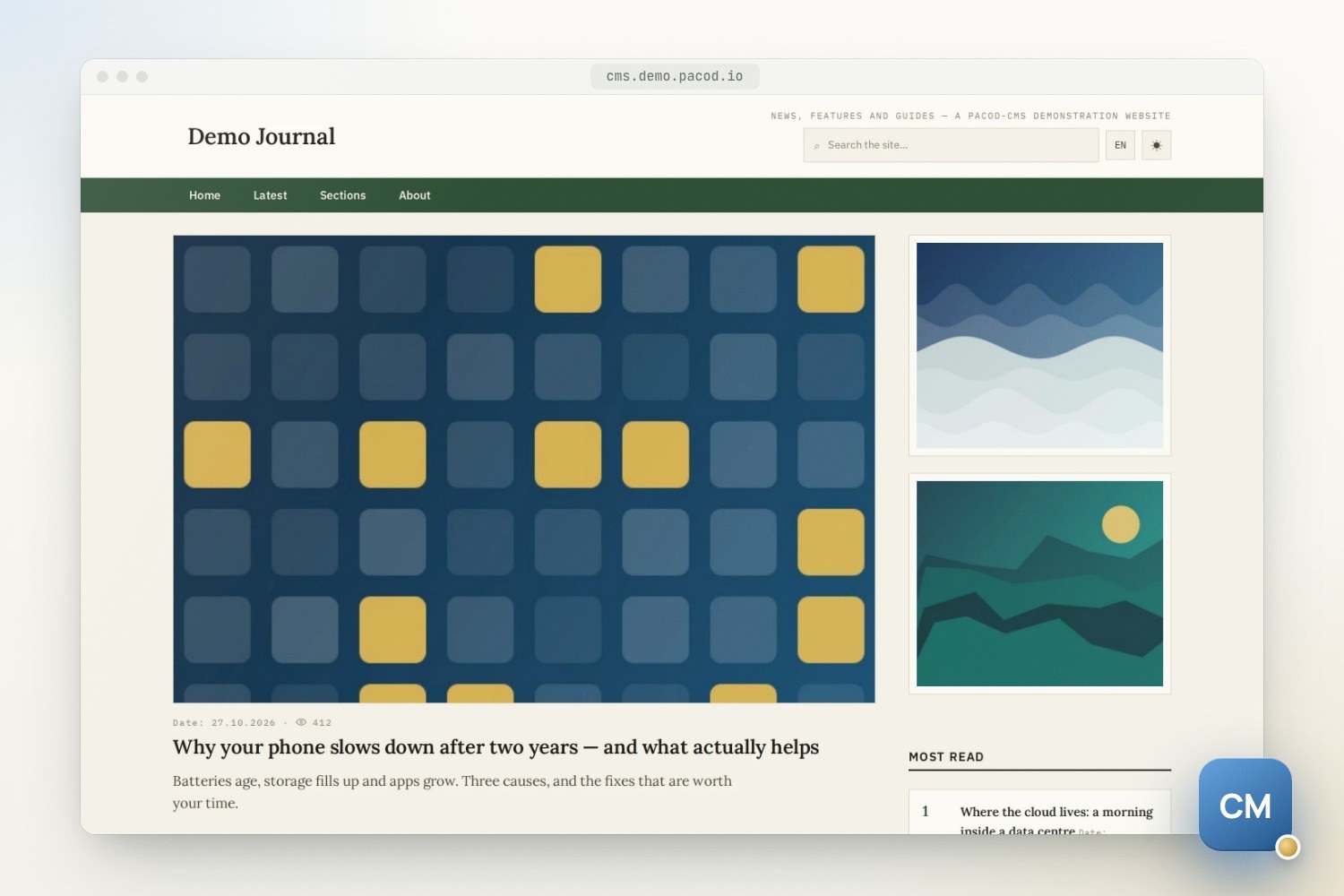Screen dimensions: 1344x896
Task: Click the 'Date: 27.10.2026' text
Action: 224,722
